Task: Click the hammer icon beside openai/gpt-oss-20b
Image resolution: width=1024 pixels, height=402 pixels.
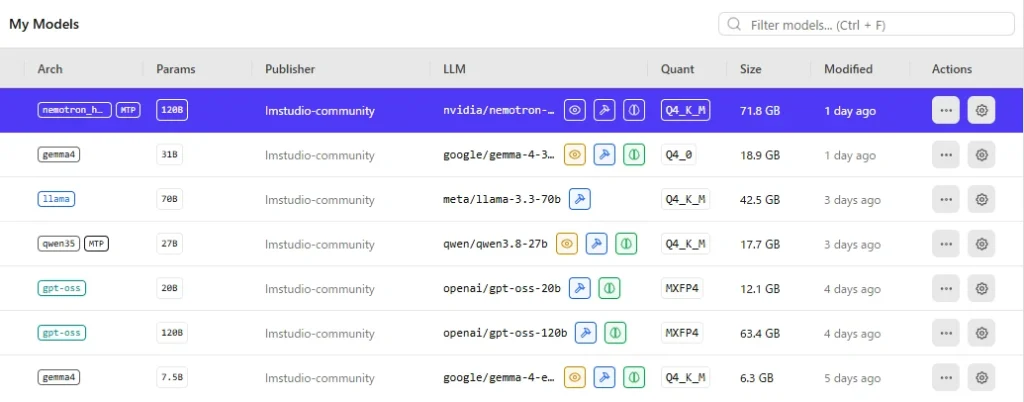Action: 579,288
